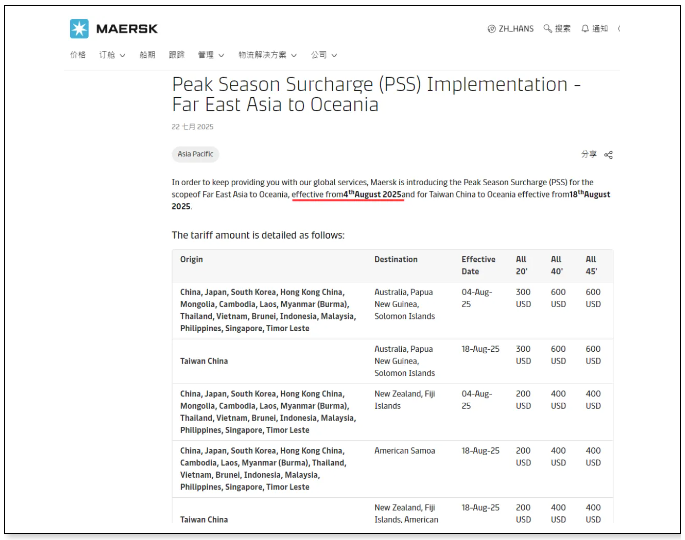The image size is (685, 540).
Task: Click the share icon next to 分享
Action: click(x=608, y=155)
